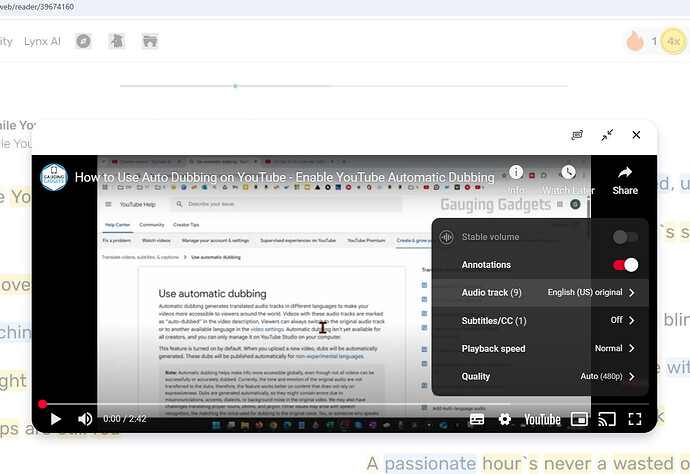Toggle subtitles button in player bar
Viewport: 690px width, 474px height.
(x=477, y=419)
